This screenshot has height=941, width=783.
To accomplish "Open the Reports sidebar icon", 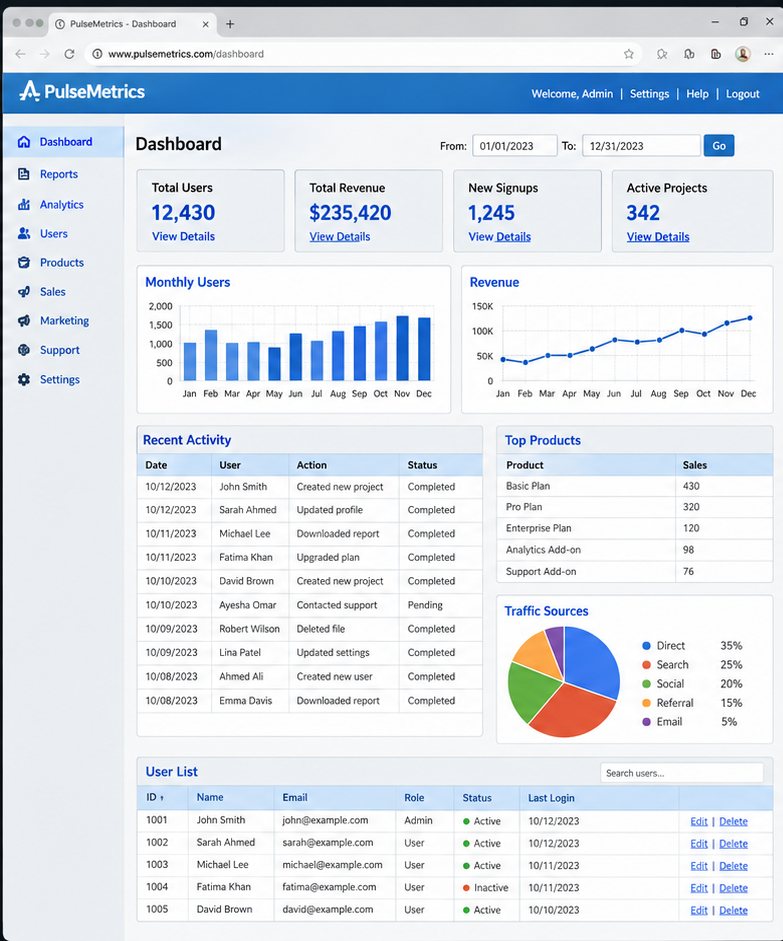I will point(24,174).
